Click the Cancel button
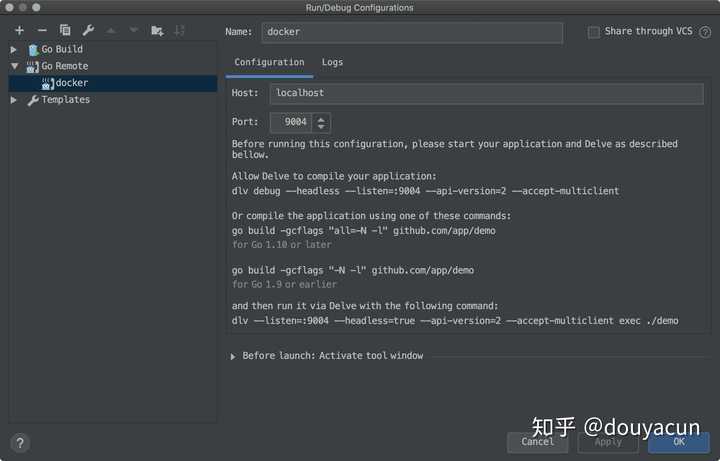The width and height of the screenshot is (720, 461). pyautogui.click(x=537, y=442)
